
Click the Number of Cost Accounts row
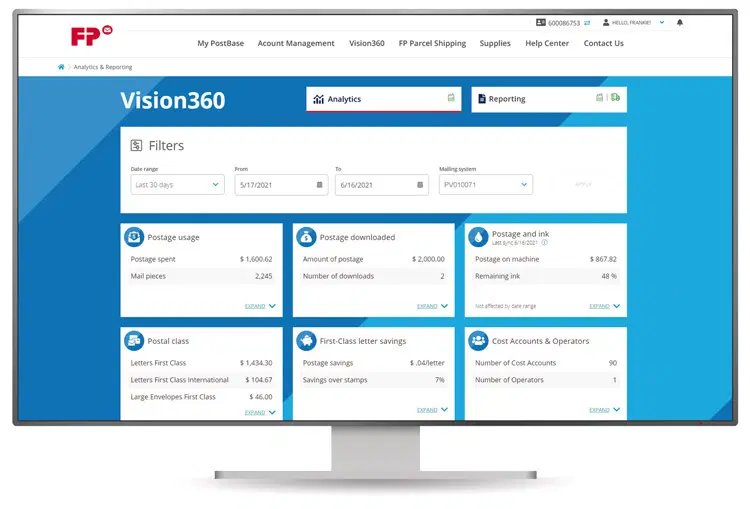coord(546,363)
